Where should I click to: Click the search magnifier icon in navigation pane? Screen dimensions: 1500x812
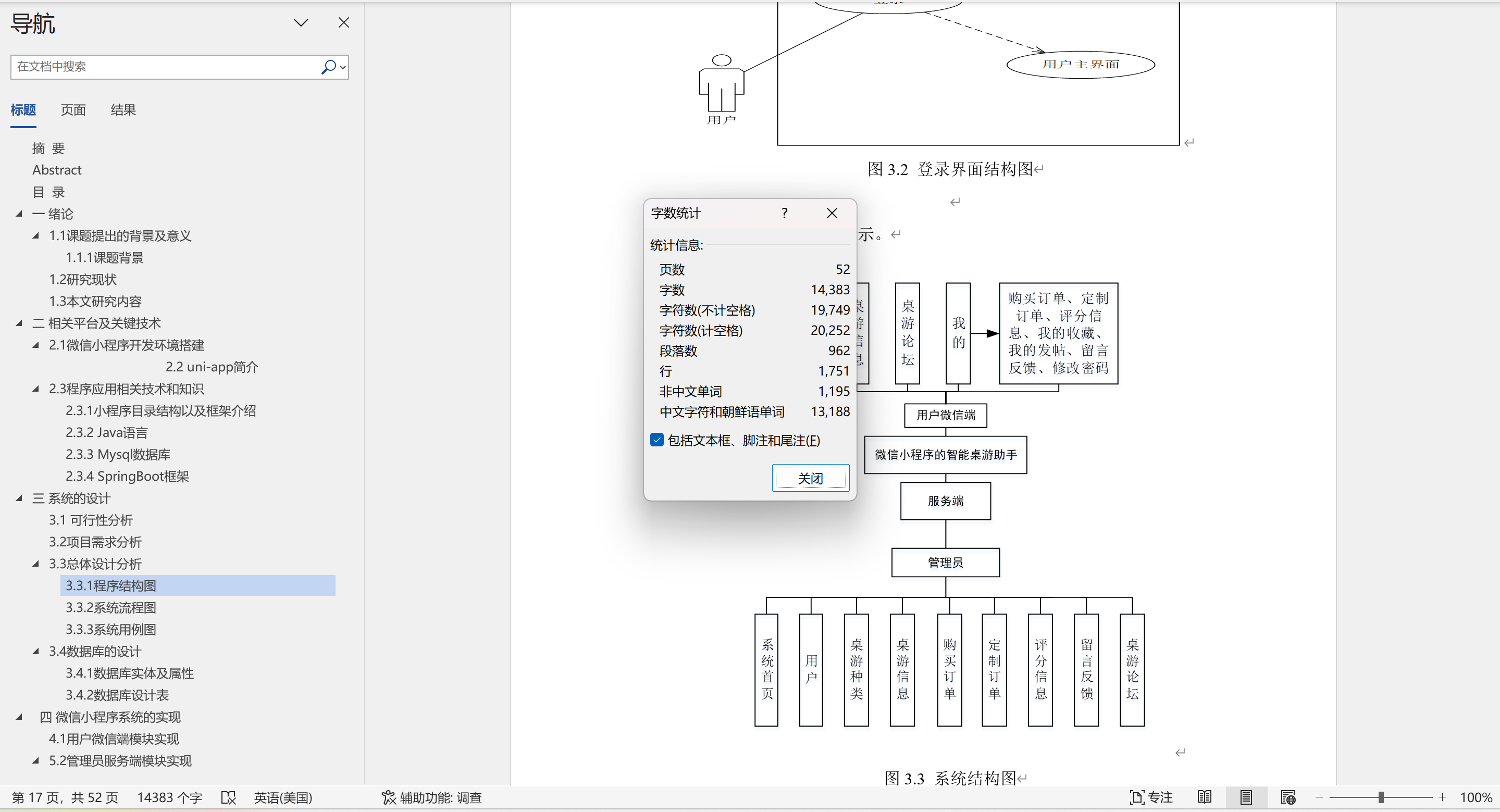pos(328,67)
